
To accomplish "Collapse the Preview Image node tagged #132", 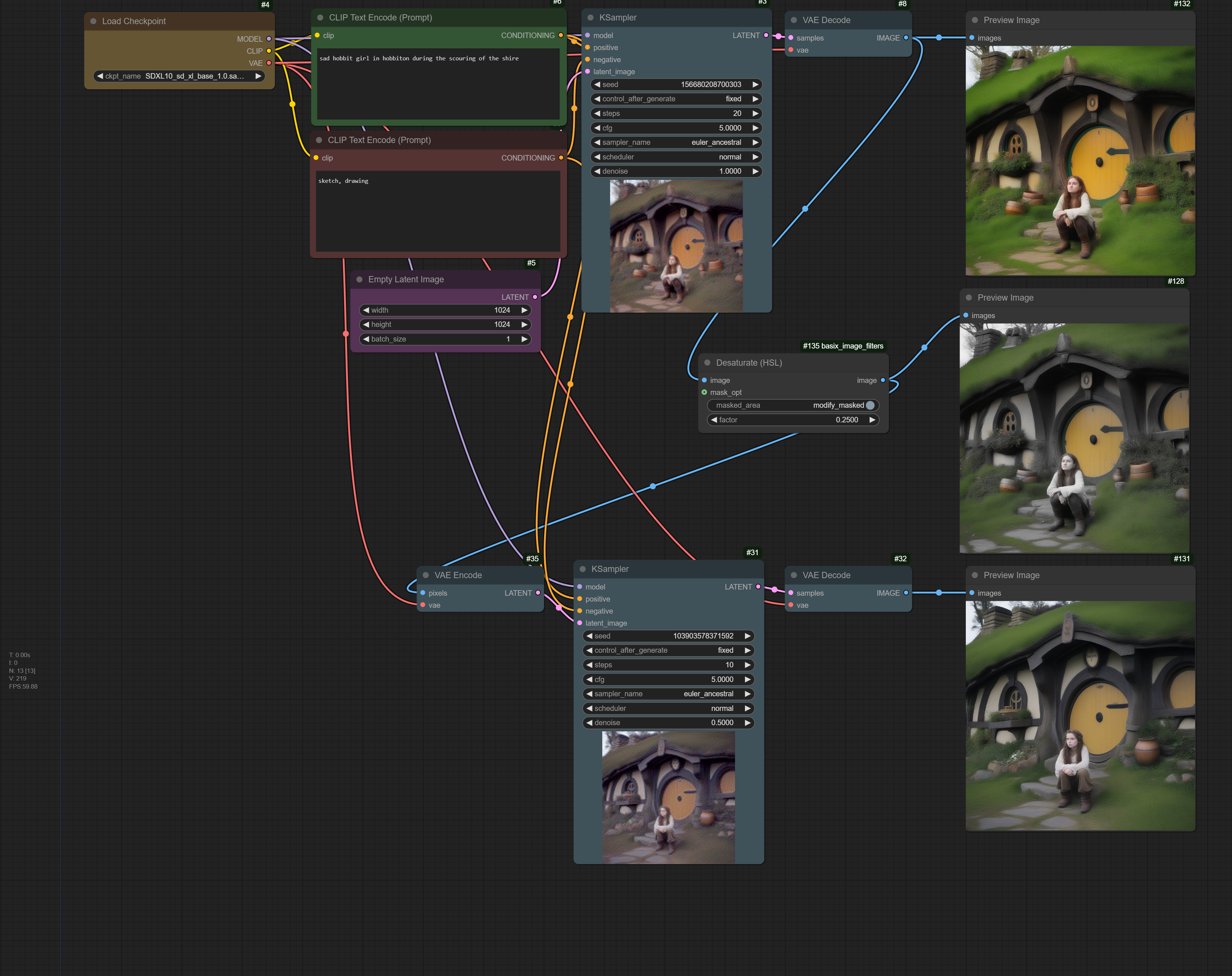I will 975,20.
